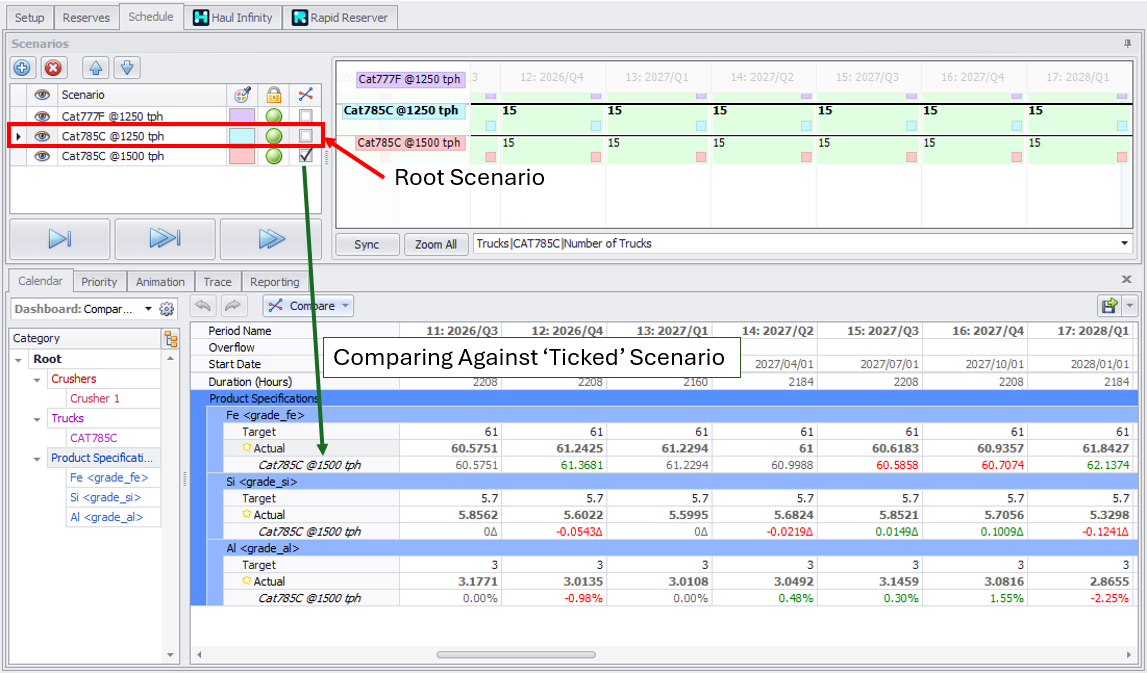Tick compare checkbox for Cat777F @1250 tph
The height and width of the screenshot is (674, 1147).
pyautogui.click(x=306, y=116)
